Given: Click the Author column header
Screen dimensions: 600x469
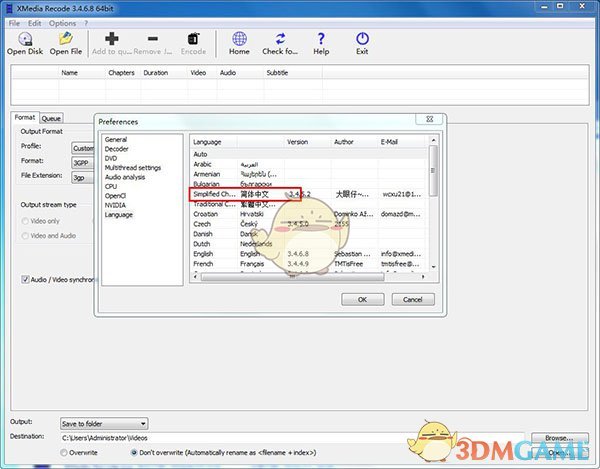Looking at the screenshot, I should [x=354, y=142].
